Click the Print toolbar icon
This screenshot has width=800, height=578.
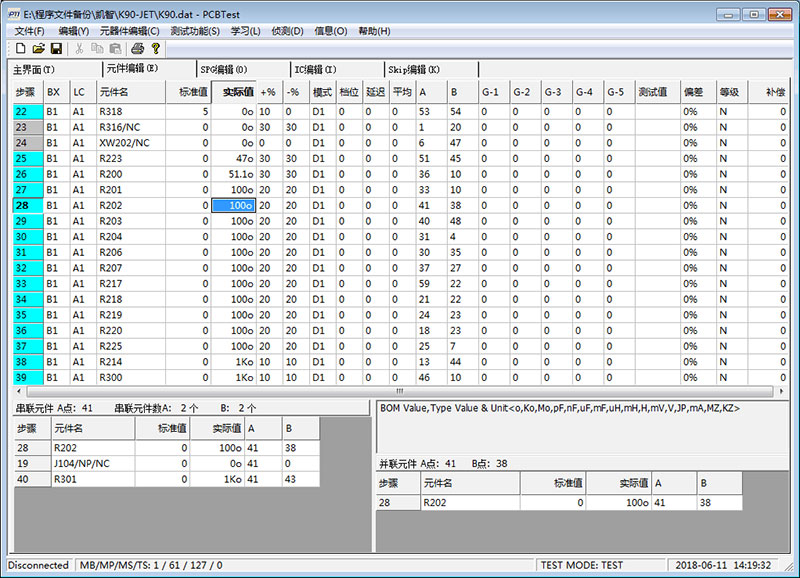click(138, 48)
